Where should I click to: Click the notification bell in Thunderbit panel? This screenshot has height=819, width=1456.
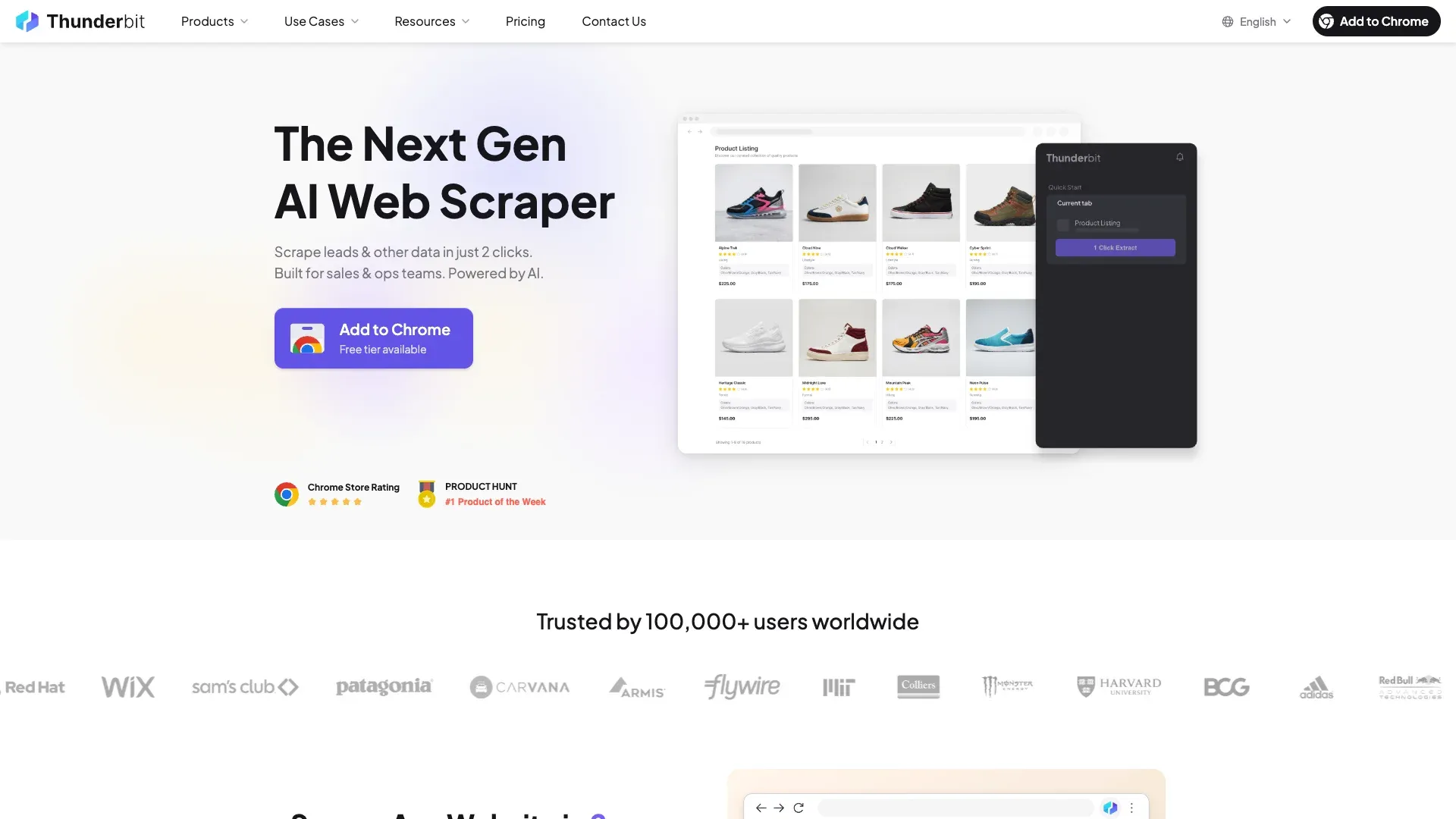[x=1180, y=157]
